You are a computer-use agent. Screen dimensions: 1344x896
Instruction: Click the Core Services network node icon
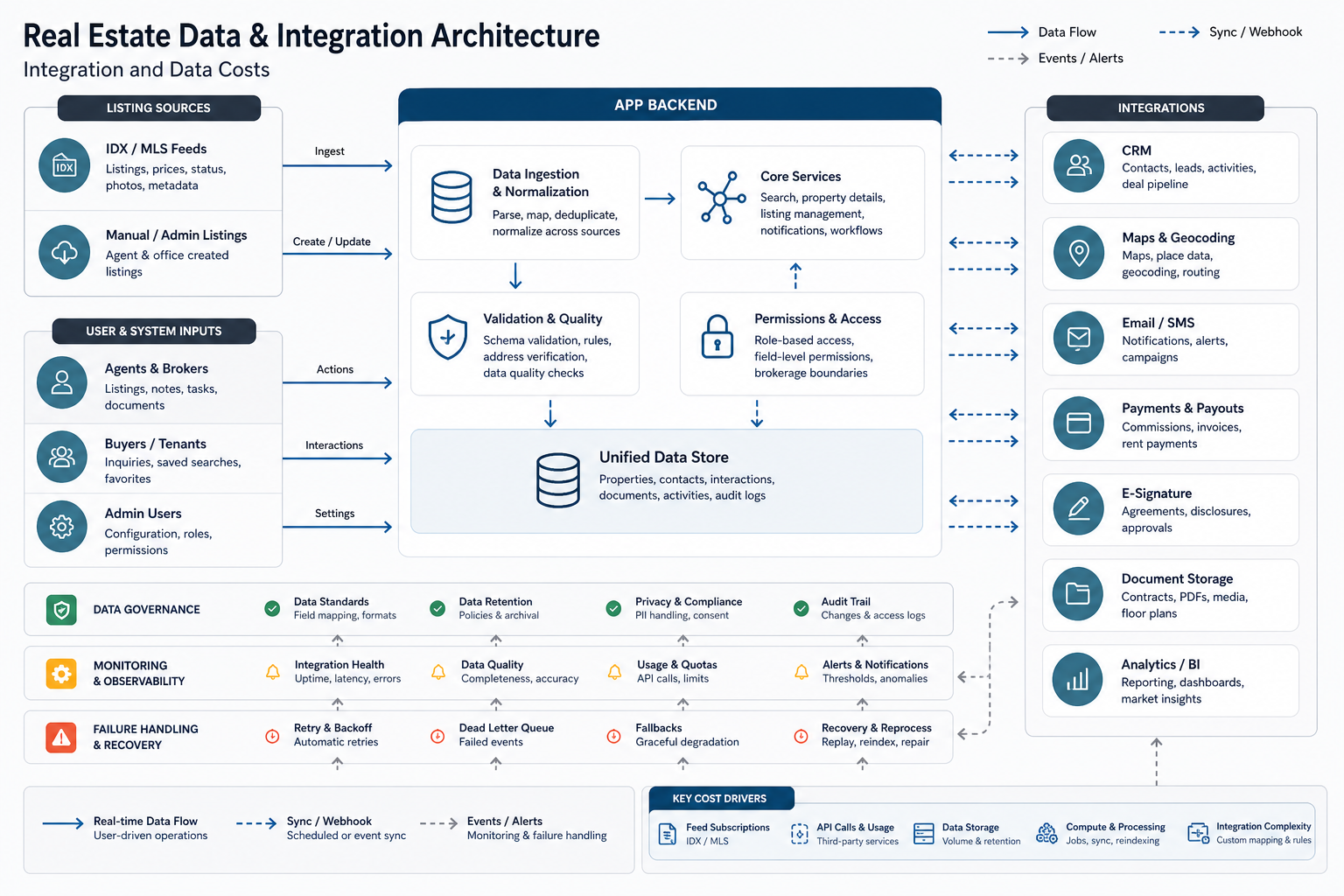coord(721,198)
